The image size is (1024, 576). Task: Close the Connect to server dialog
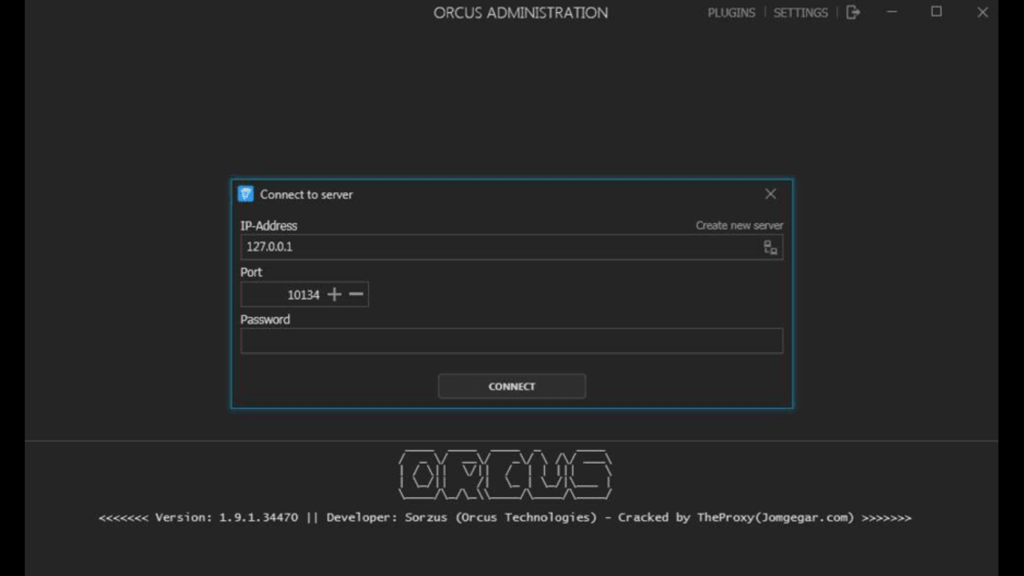point(771,194)
